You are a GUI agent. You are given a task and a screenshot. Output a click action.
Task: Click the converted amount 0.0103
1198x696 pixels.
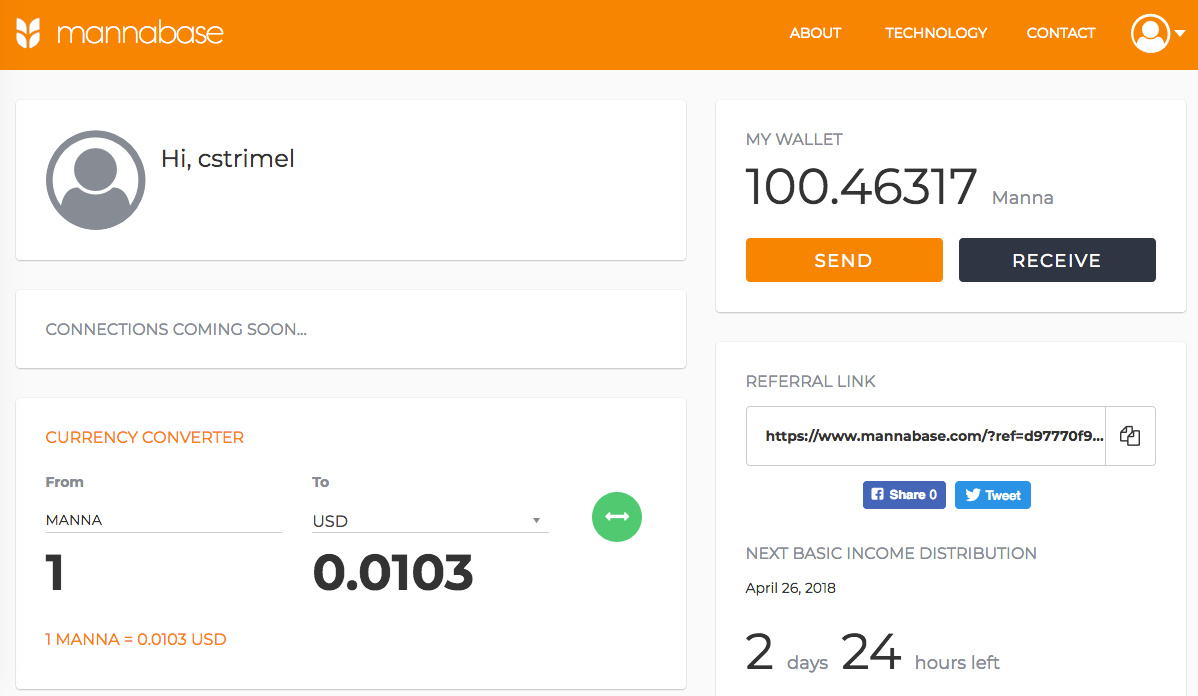[393, 573]
